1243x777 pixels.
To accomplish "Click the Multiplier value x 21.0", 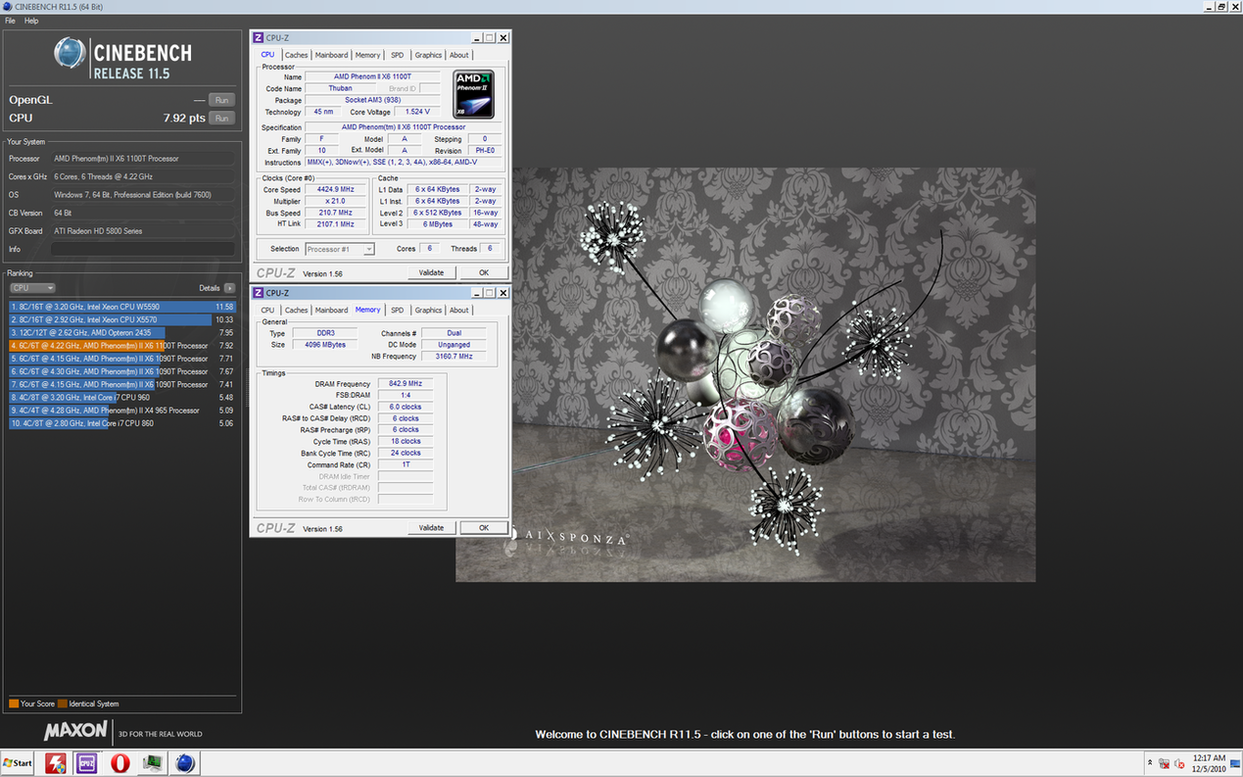I will tap(336, 201).
